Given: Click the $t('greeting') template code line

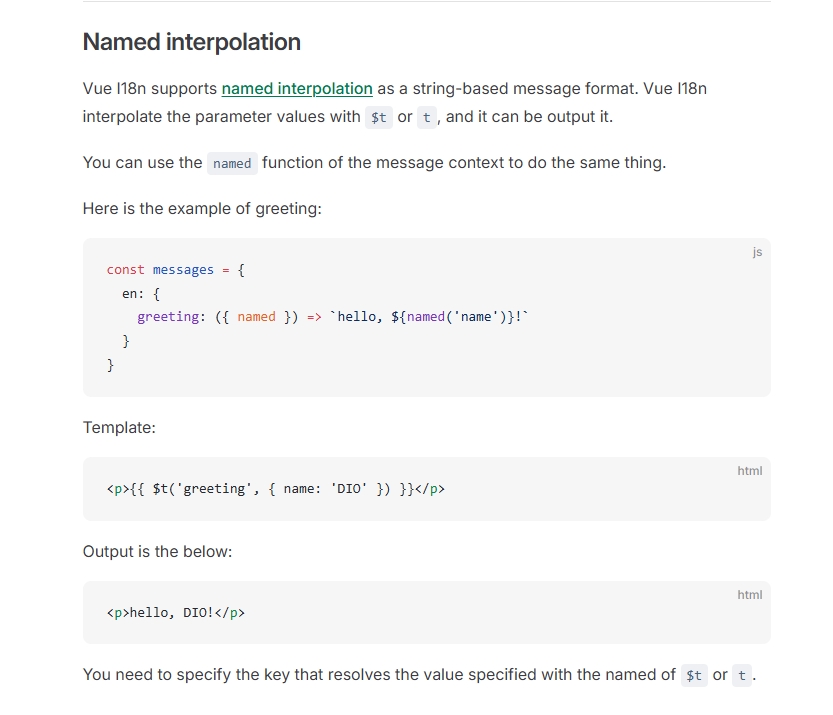Looking at the screenshot, I should point(276,489).
